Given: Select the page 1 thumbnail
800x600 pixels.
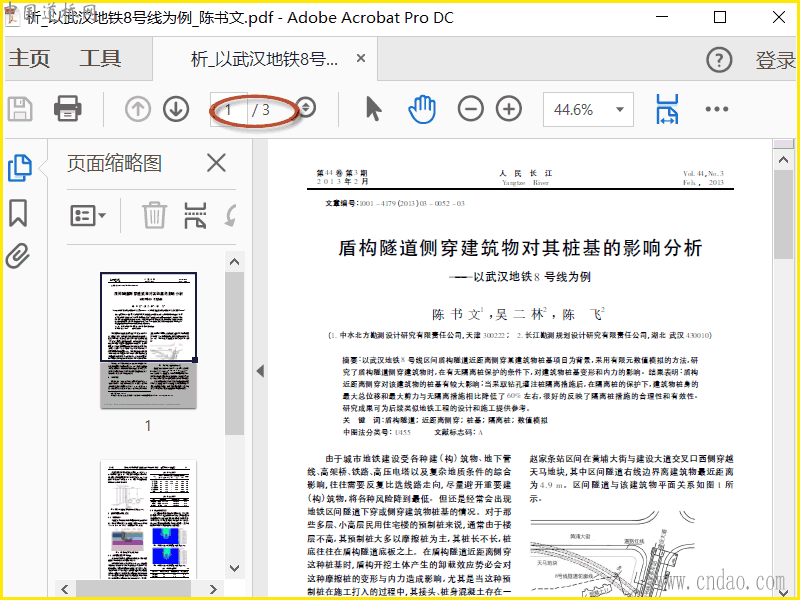Looking at the screenshot, I should pyautogui.click(x=148, y=340).
